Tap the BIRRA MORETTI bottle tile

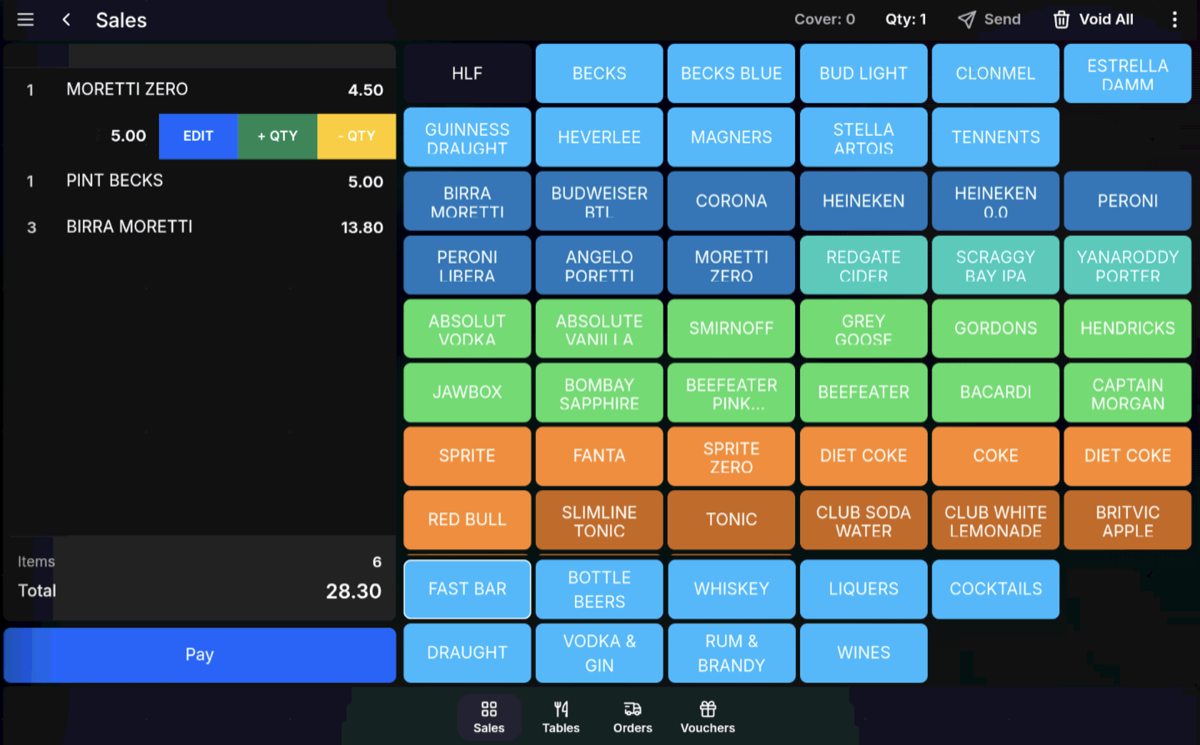click(467, 201)
